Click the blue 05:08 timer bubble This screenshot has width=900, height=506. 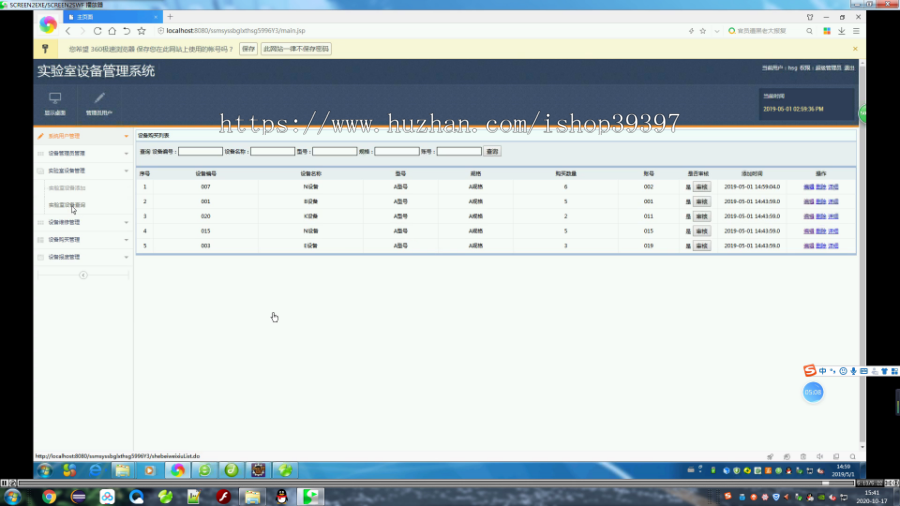pos(813,392)
